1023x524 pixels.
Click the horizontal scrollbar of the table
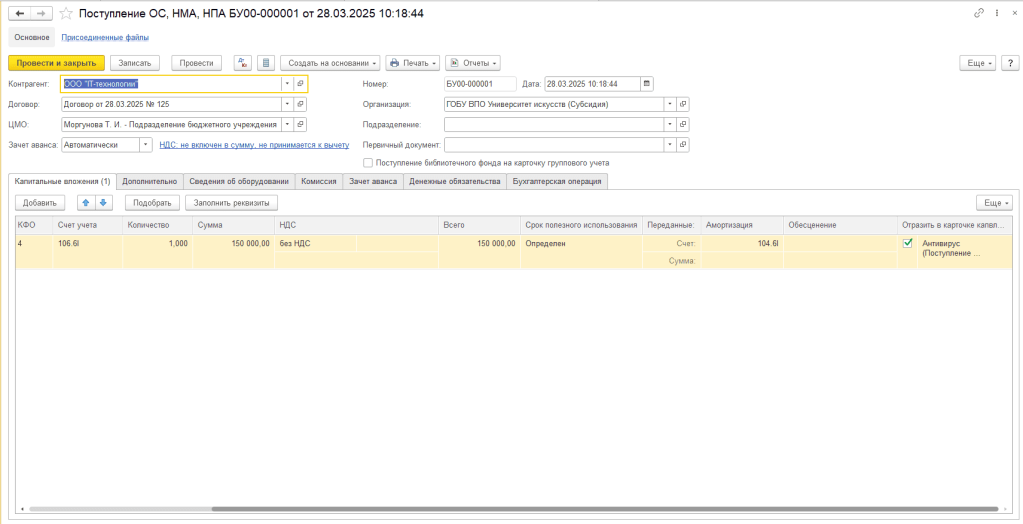click(500, 508)
